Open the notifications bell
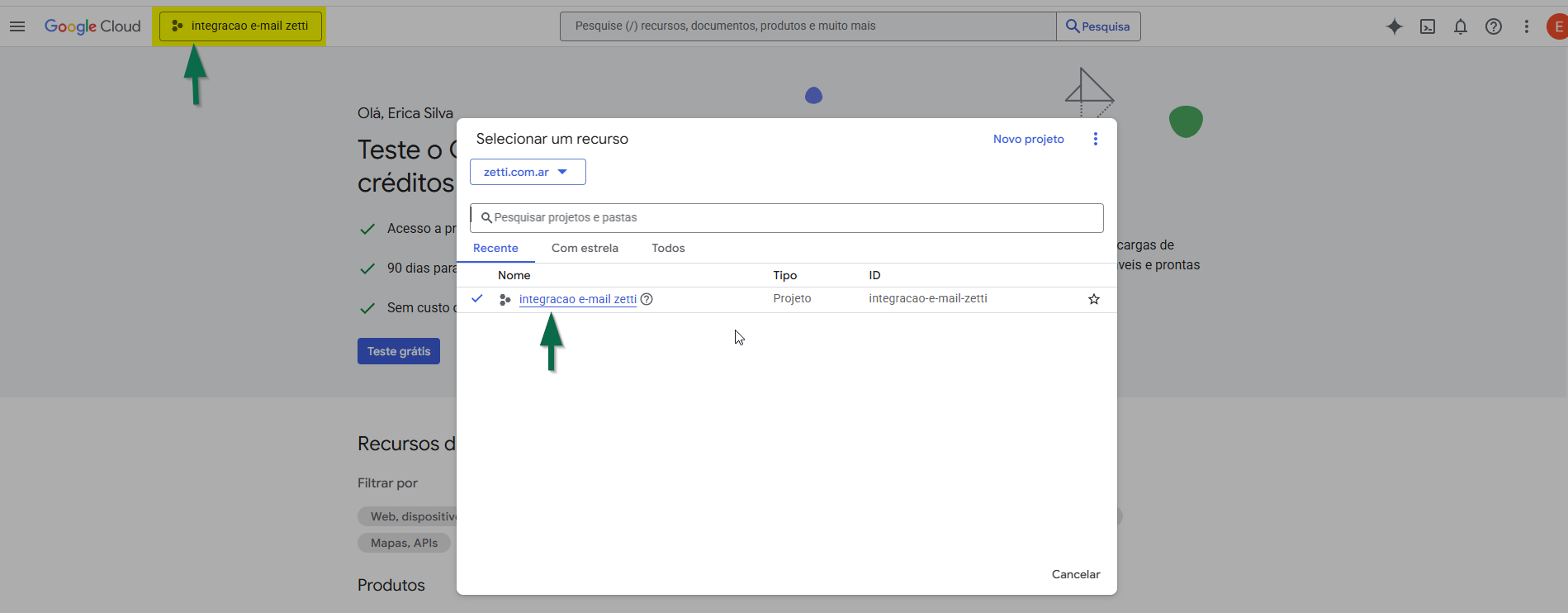Screen dimensions: 1568x613 1460,26
